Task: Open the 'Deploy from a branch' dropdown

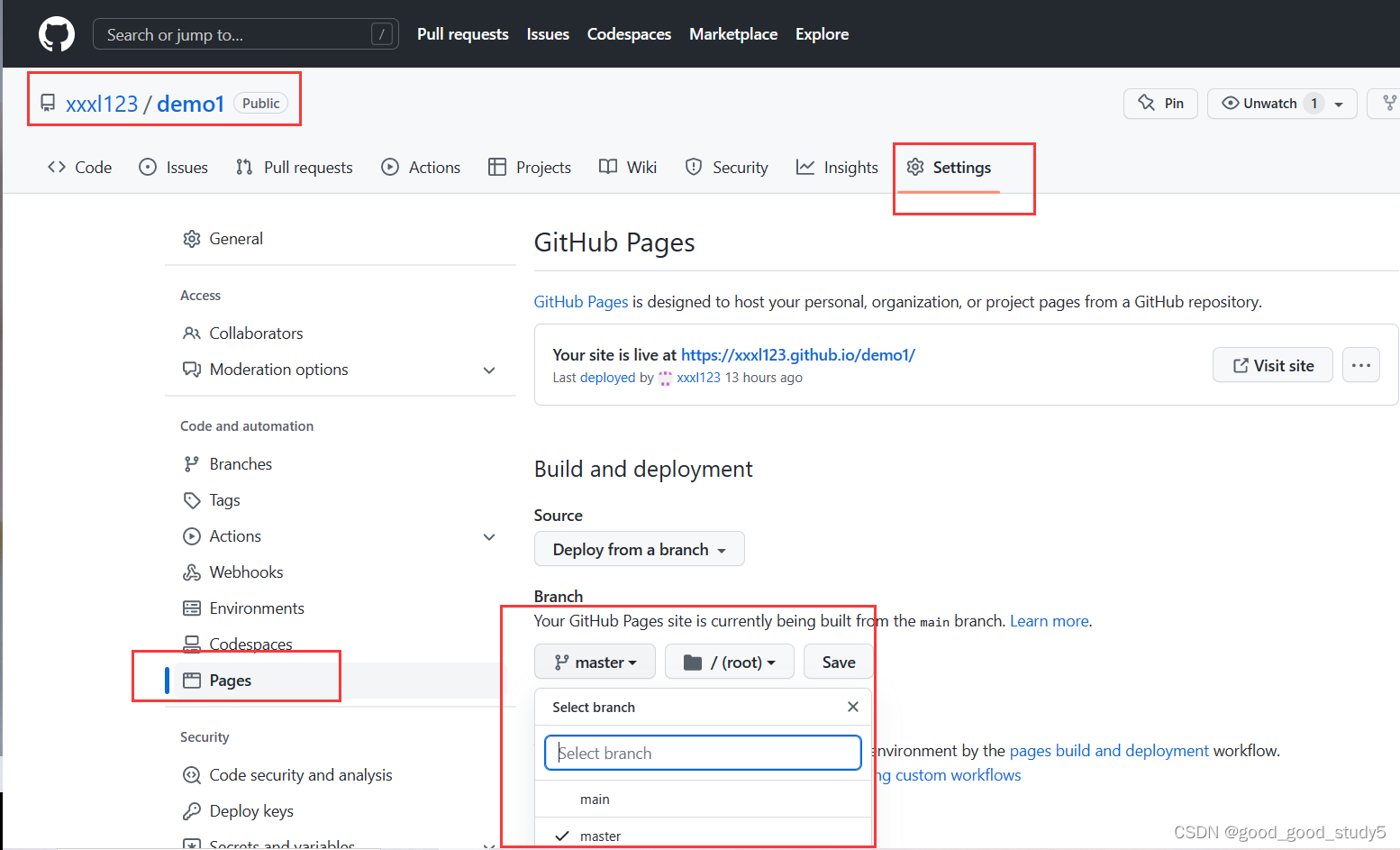Action: click(640, 549)
